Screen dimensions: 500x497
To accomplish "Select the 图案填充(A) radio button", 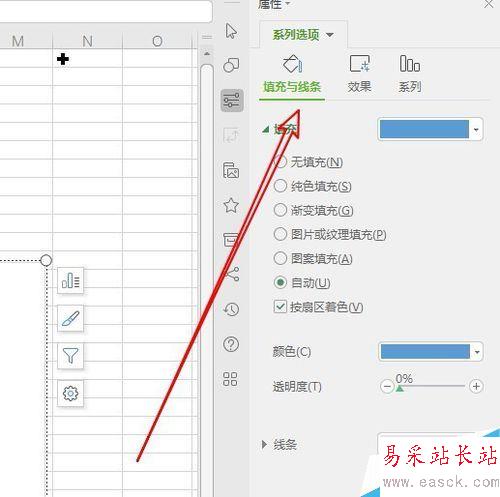I will [x=280, y=258].
